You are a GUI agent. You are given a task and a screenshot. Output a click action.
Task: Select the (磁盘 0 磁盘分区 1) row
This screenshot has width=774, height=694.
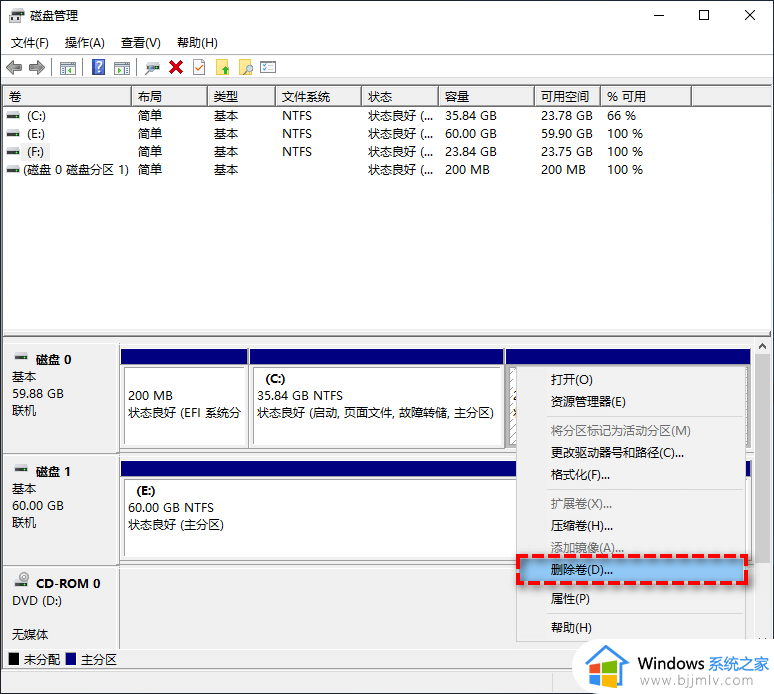(x=348, y=170)
